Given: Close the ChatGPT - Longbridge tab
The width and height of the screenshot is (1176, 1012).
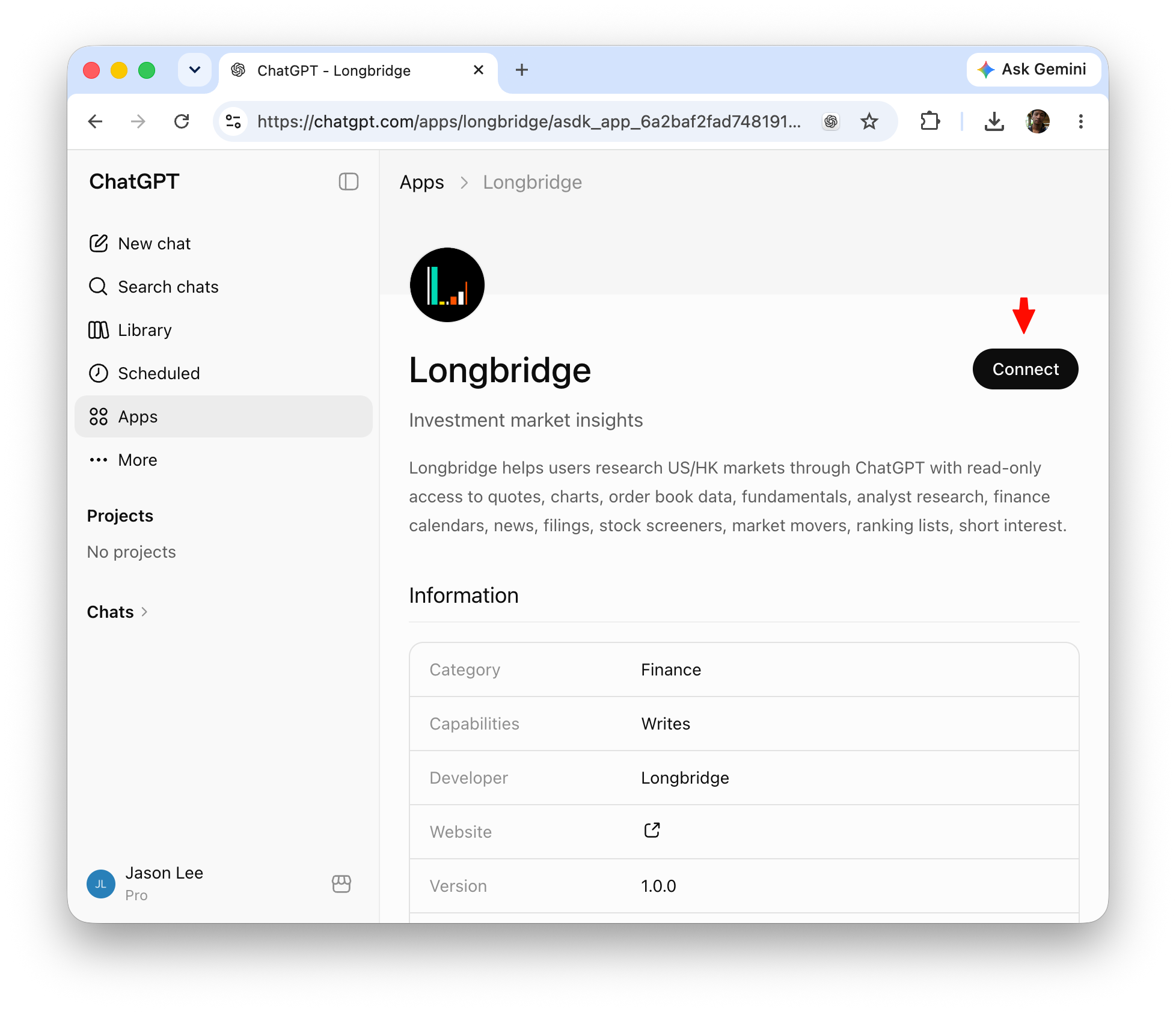Looking at the screenshot, I should (x=479, y=70).
